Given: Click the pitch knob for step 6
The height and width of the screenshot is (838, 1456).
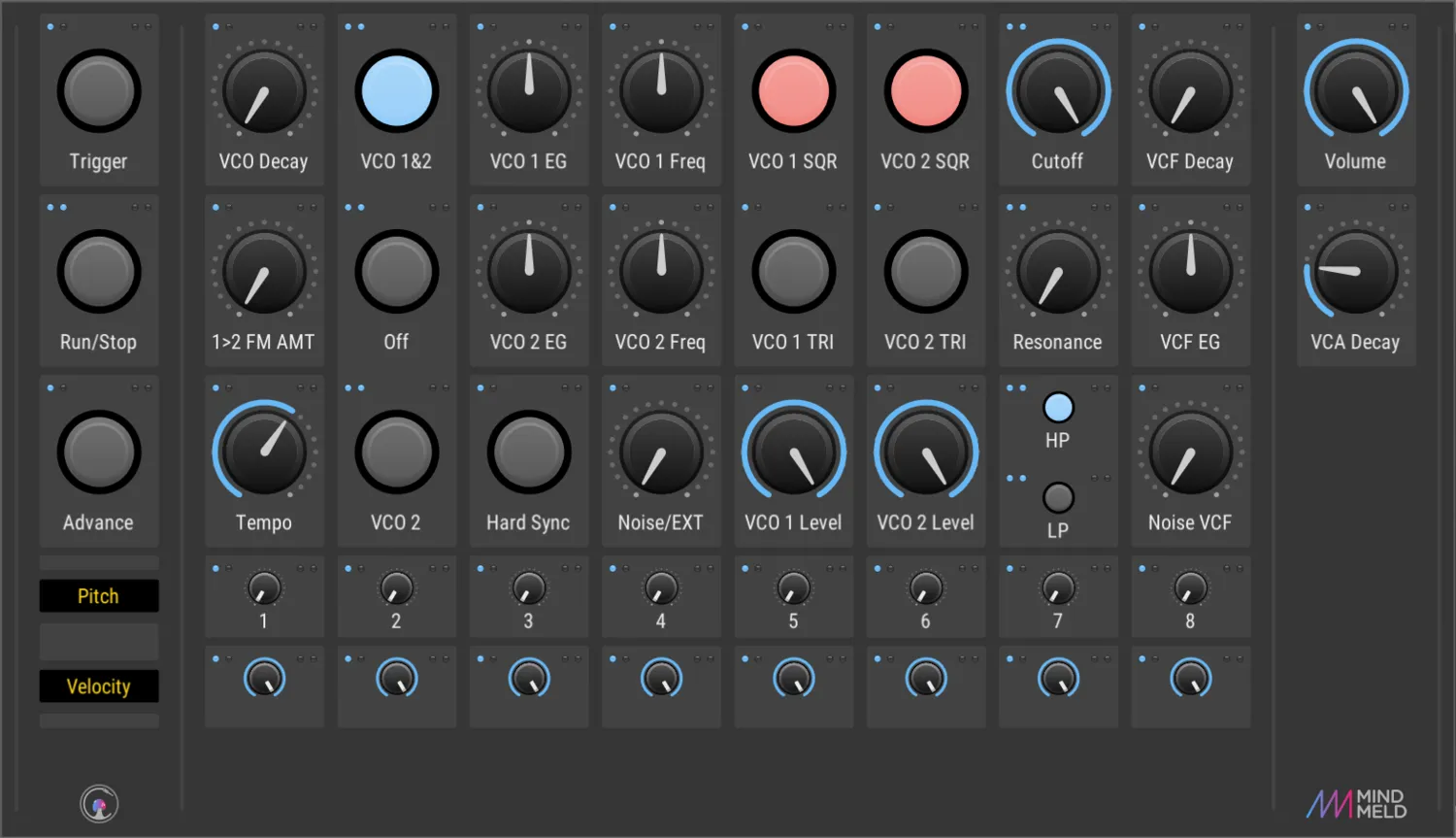Looking at the screenshot, I should pos(926,587).
